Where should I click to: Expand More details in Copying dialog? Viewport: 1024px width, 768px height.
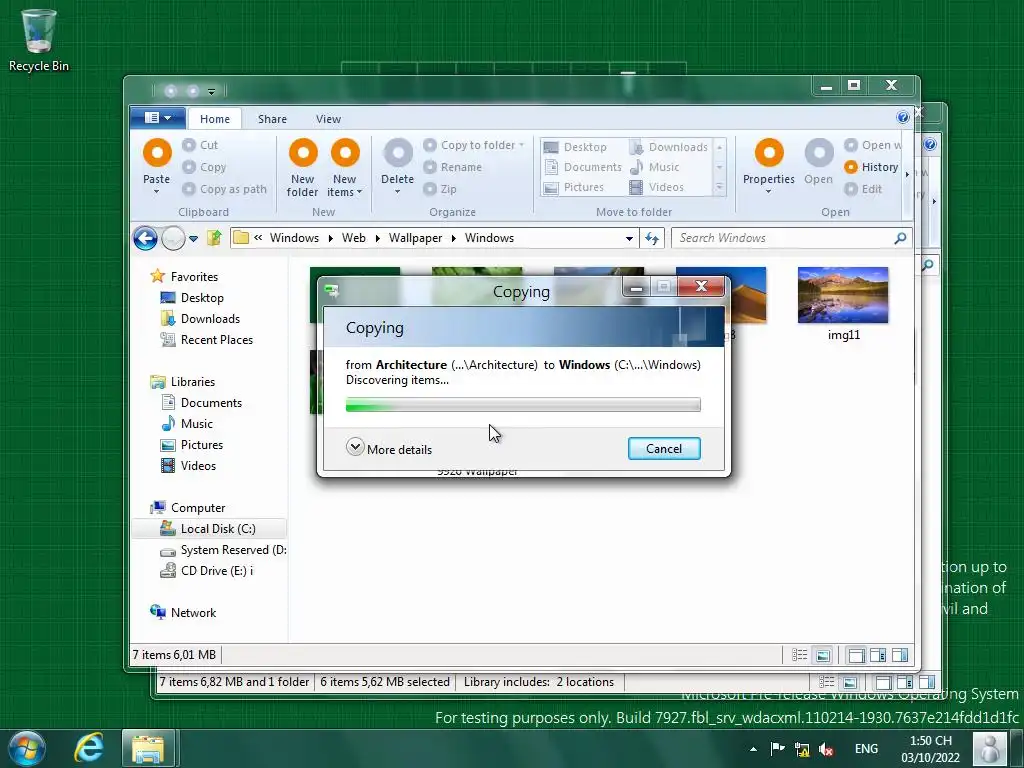click(389, 449)
